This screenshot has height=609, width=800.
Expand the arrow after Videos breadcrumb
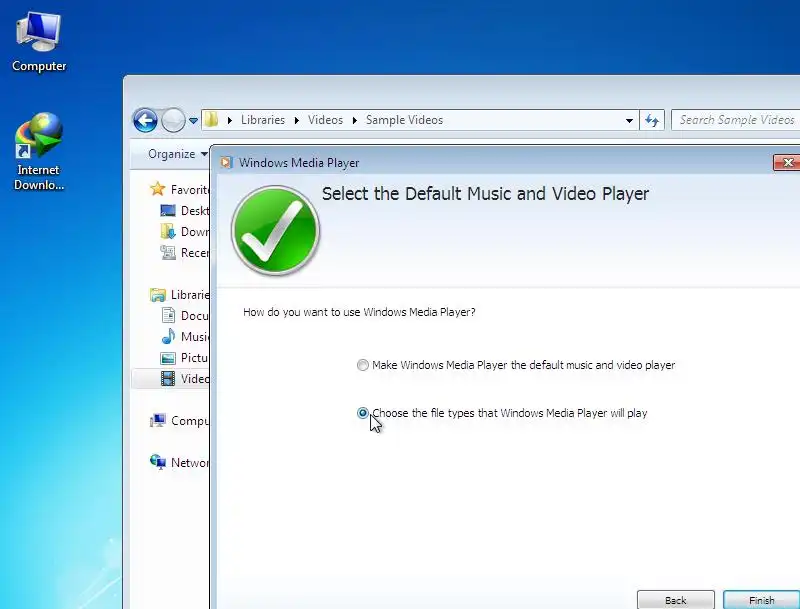355,120
